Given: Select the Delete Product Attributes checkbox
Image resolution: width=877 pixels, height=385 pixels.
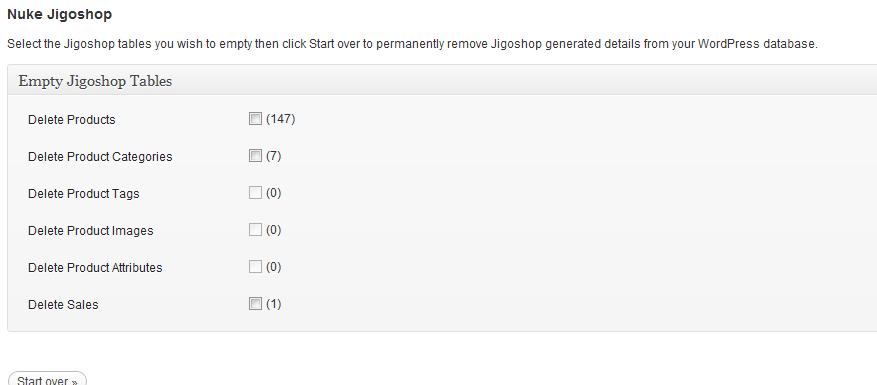Looking at the screenshot, I should click(255, 266).
